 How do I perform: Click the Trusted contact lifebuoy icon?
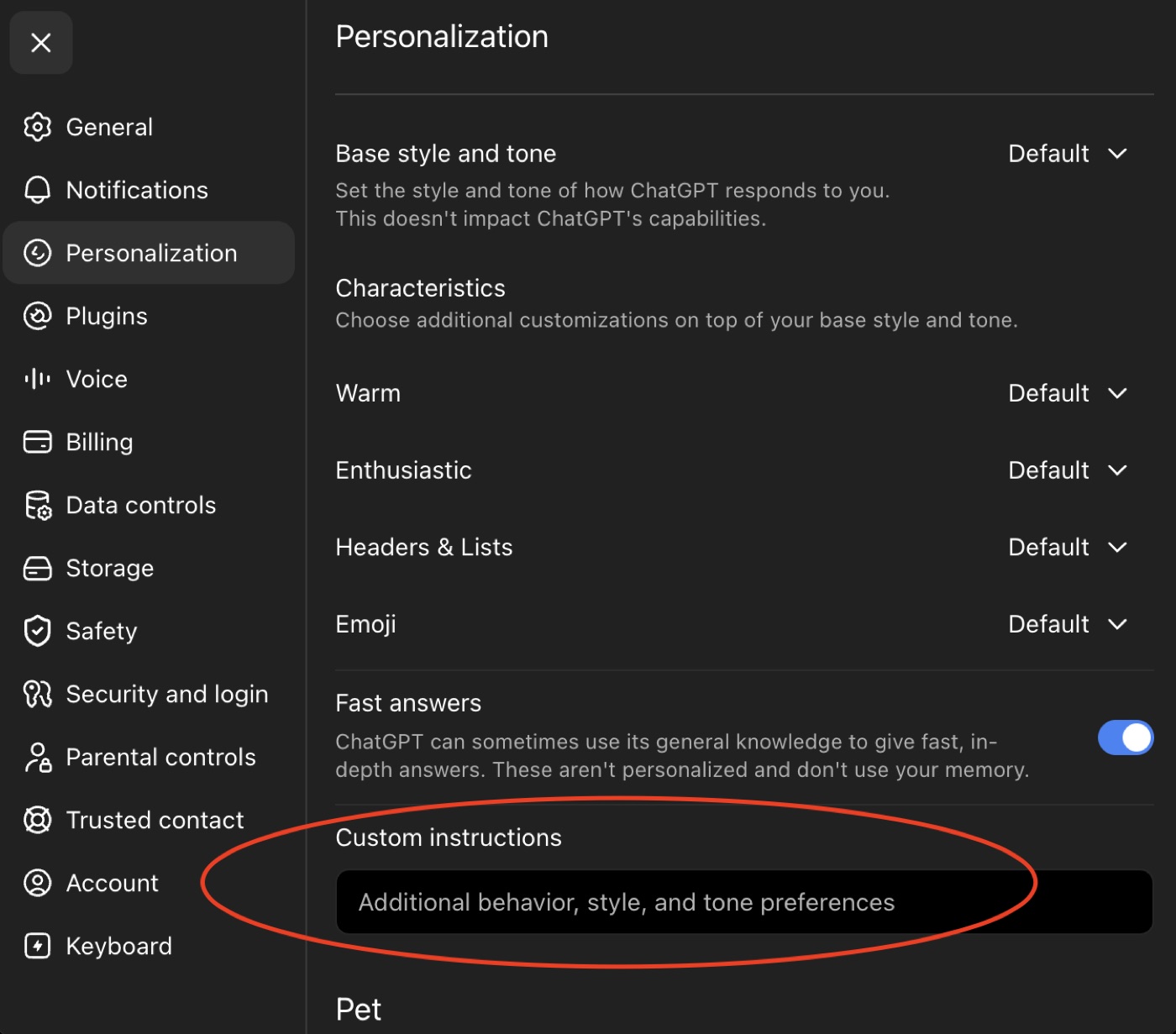[37, 820]
